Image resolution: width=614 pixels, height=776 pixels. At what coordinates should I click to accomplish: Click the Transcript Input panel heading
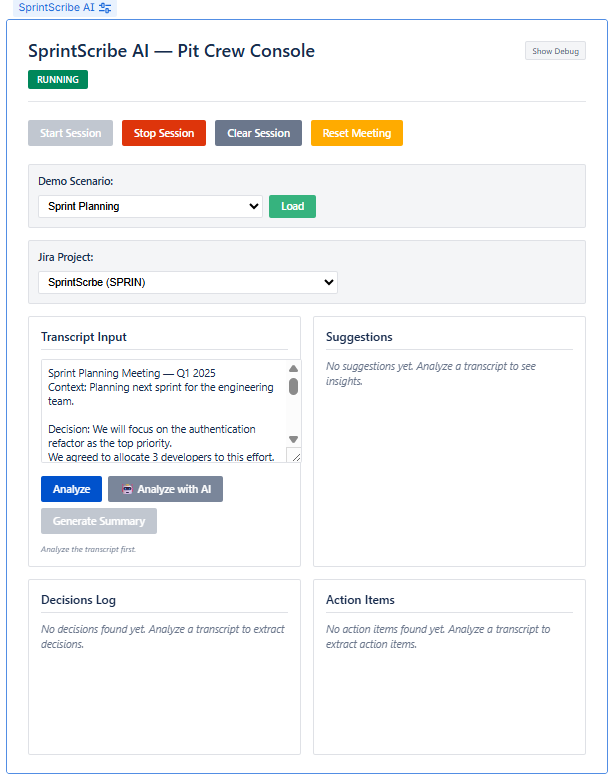pos(84,337)
